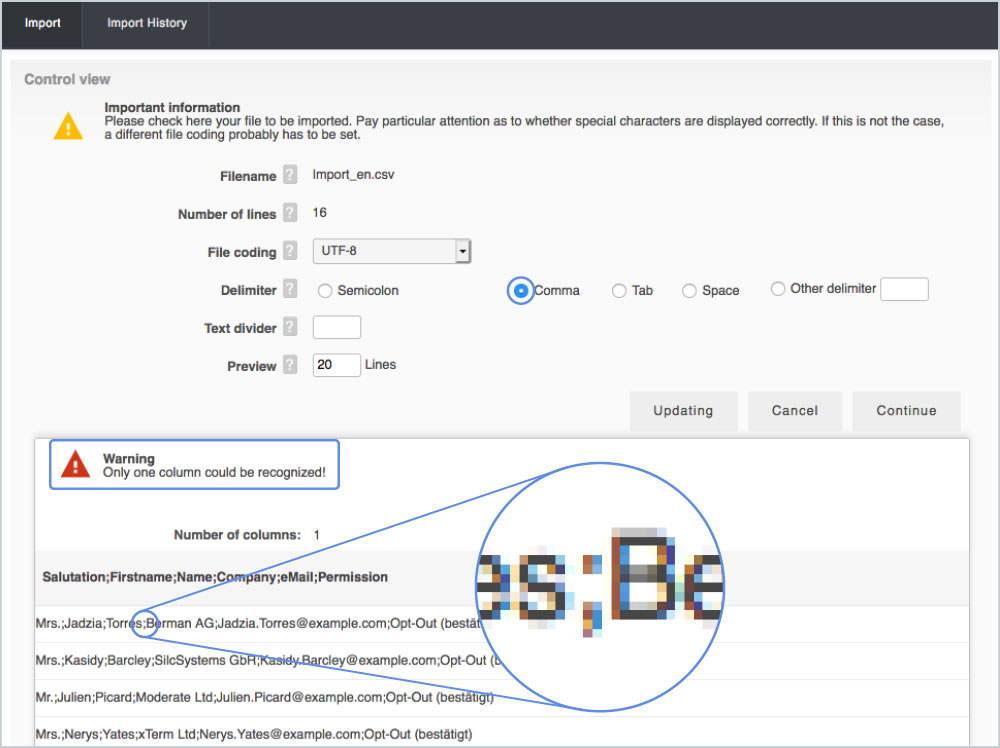Click the yellow Important information warning icon

68,126
